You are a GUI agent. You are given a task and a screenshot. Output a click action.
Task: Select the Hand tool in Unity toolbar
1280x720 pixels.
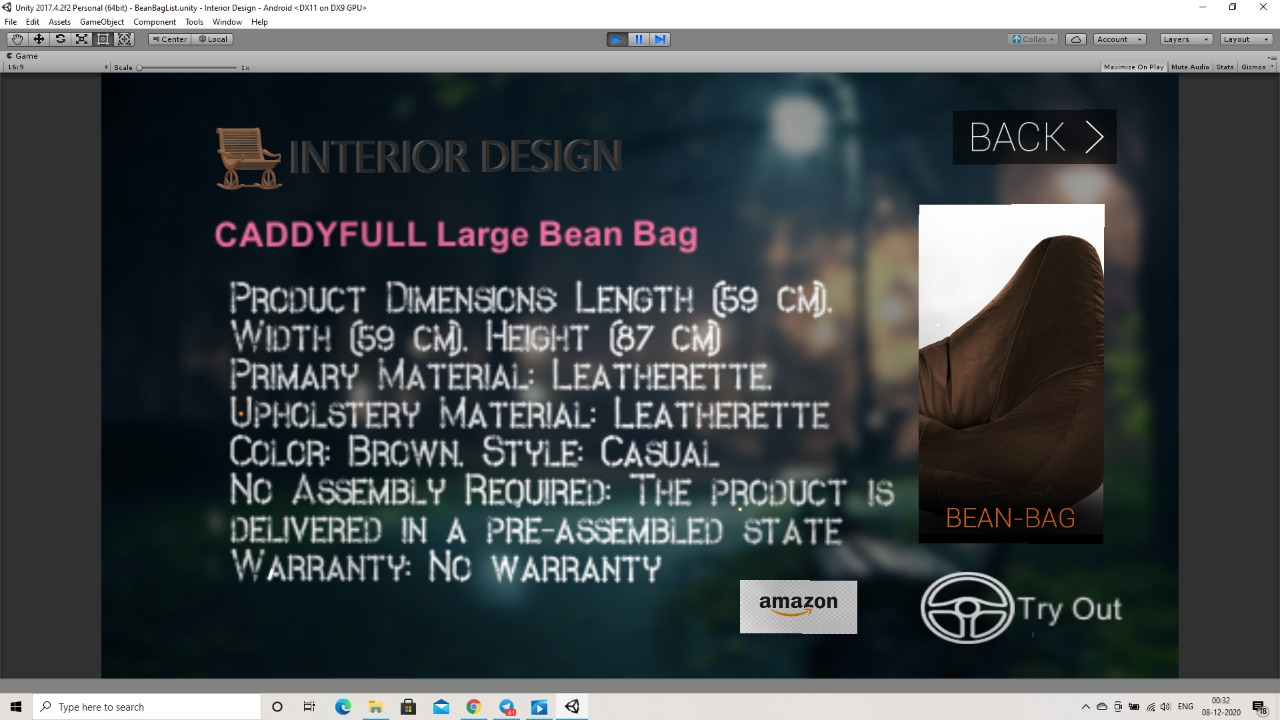[17, 39]
